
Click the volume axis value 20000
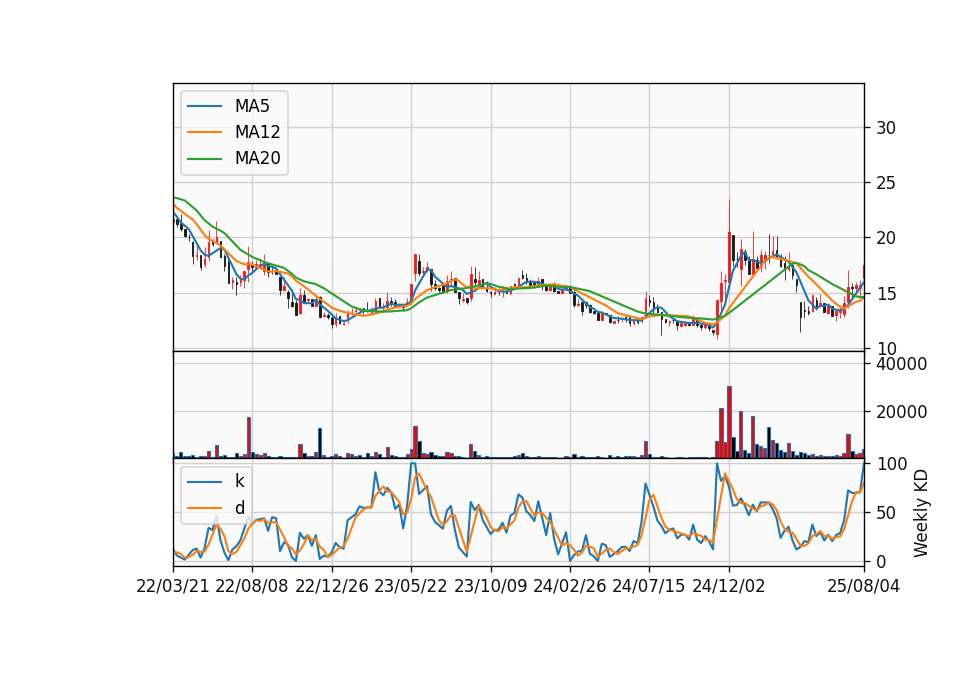[901, 413]
